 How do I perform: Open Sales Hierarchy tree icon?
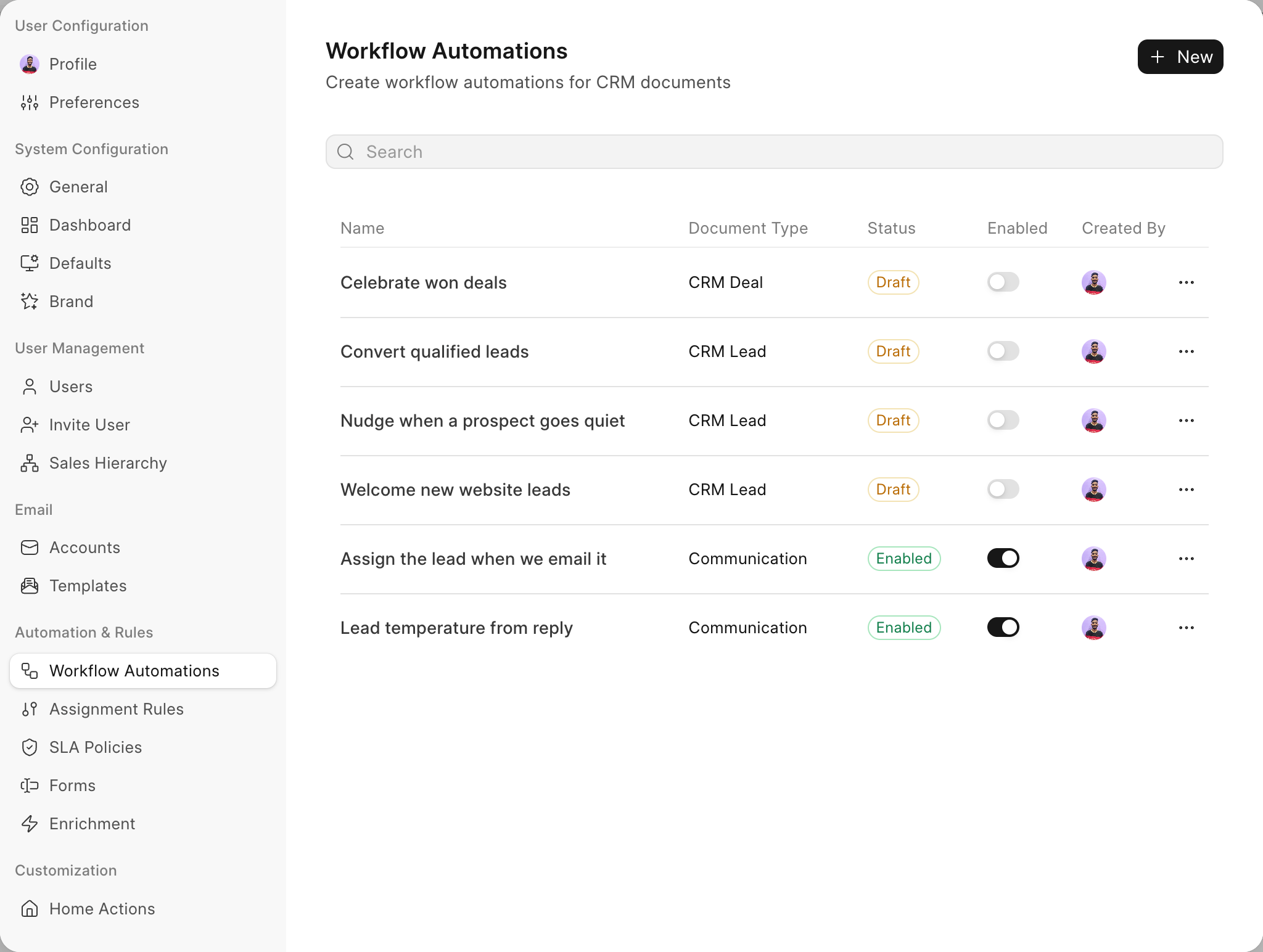30,463
